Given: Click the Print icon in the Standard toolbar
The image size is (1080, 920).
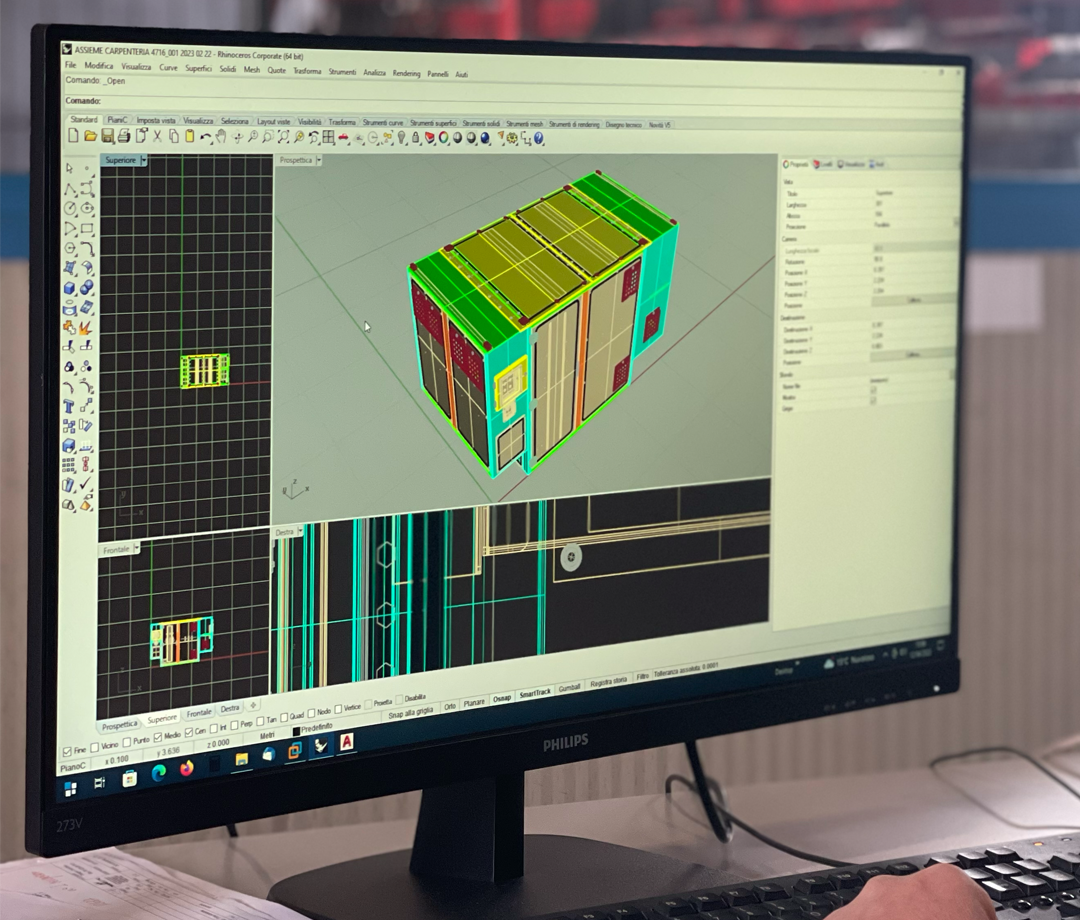Looking at the screenshot, I should [123, 135].
